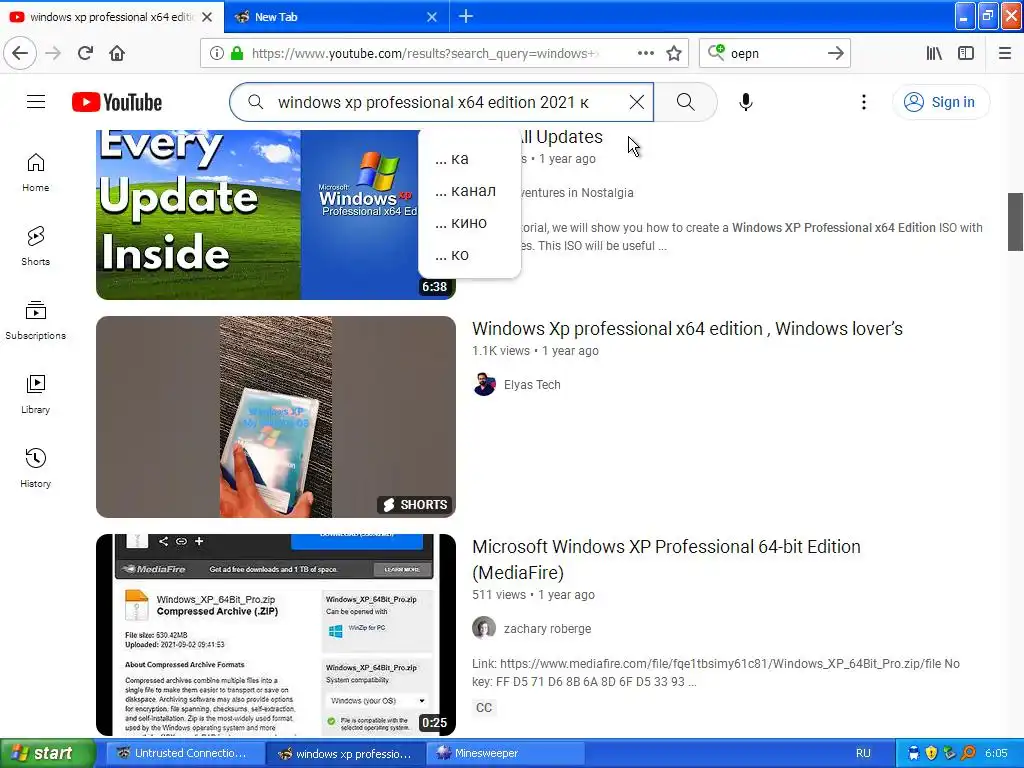The height and width of the screenshot is (768, 1024).
Task: Toggle the browser sidebar icon
Action: [966, 54]
